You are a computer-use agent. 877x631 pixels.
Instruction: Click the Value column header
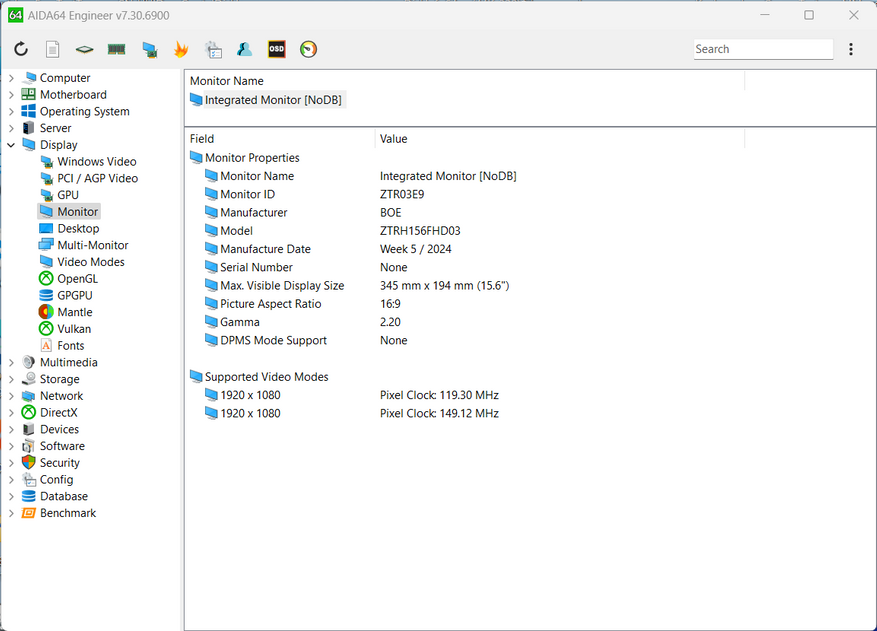point(393,139)
